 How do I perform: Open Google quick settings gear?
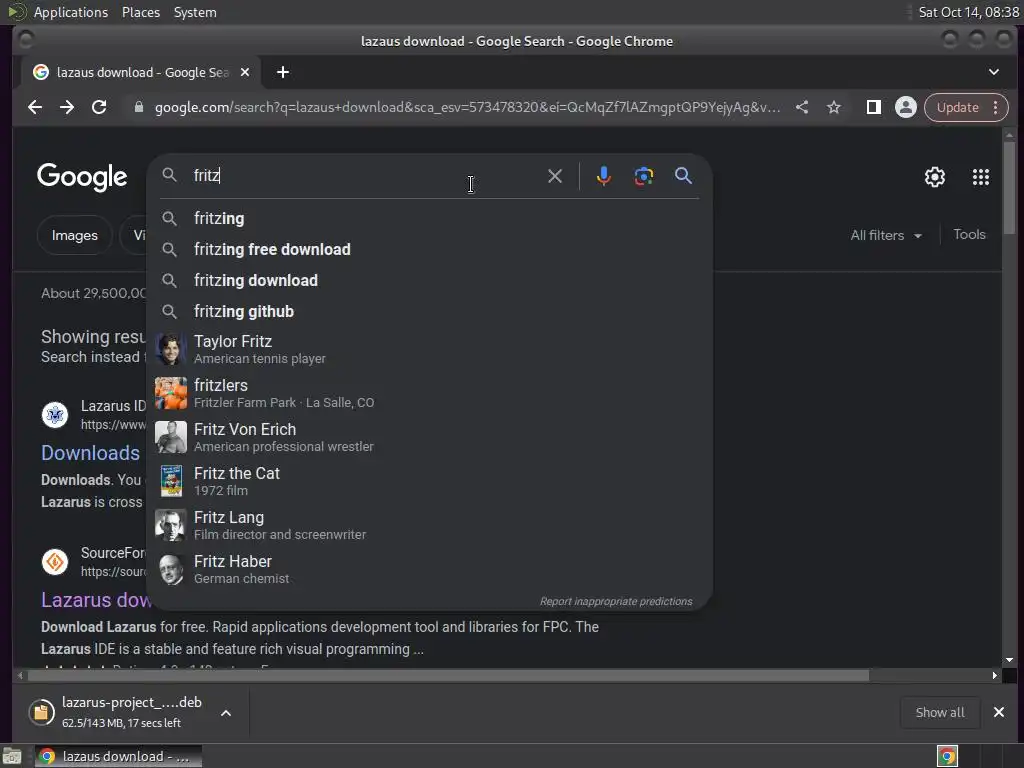click(935, 177)
